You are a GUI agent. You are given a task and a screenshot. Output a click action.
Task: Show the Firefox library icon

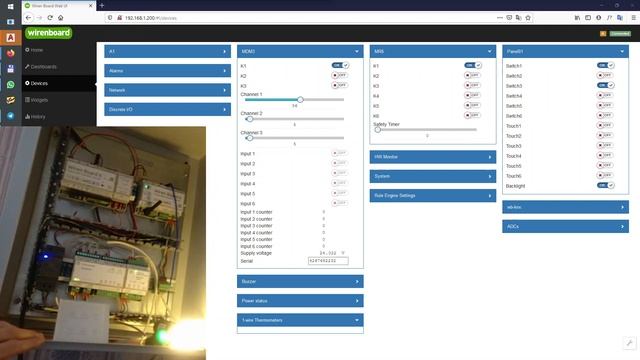[x=577, y=18]
